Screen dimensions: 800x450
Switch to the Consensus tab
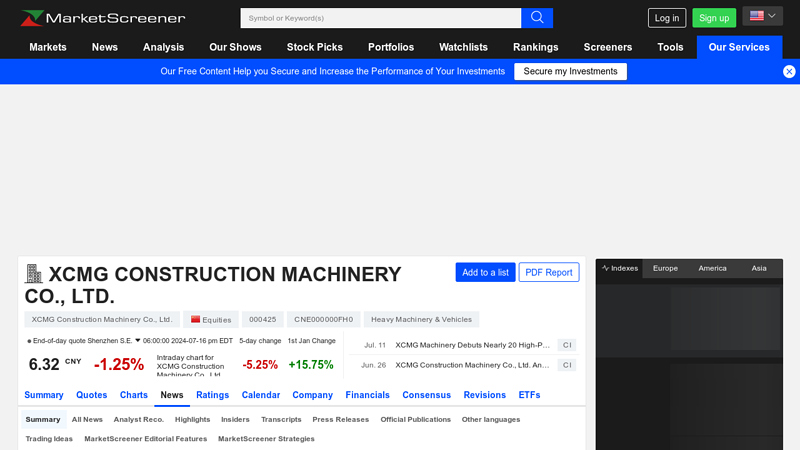pyautogui.click(x=427, y=395)
